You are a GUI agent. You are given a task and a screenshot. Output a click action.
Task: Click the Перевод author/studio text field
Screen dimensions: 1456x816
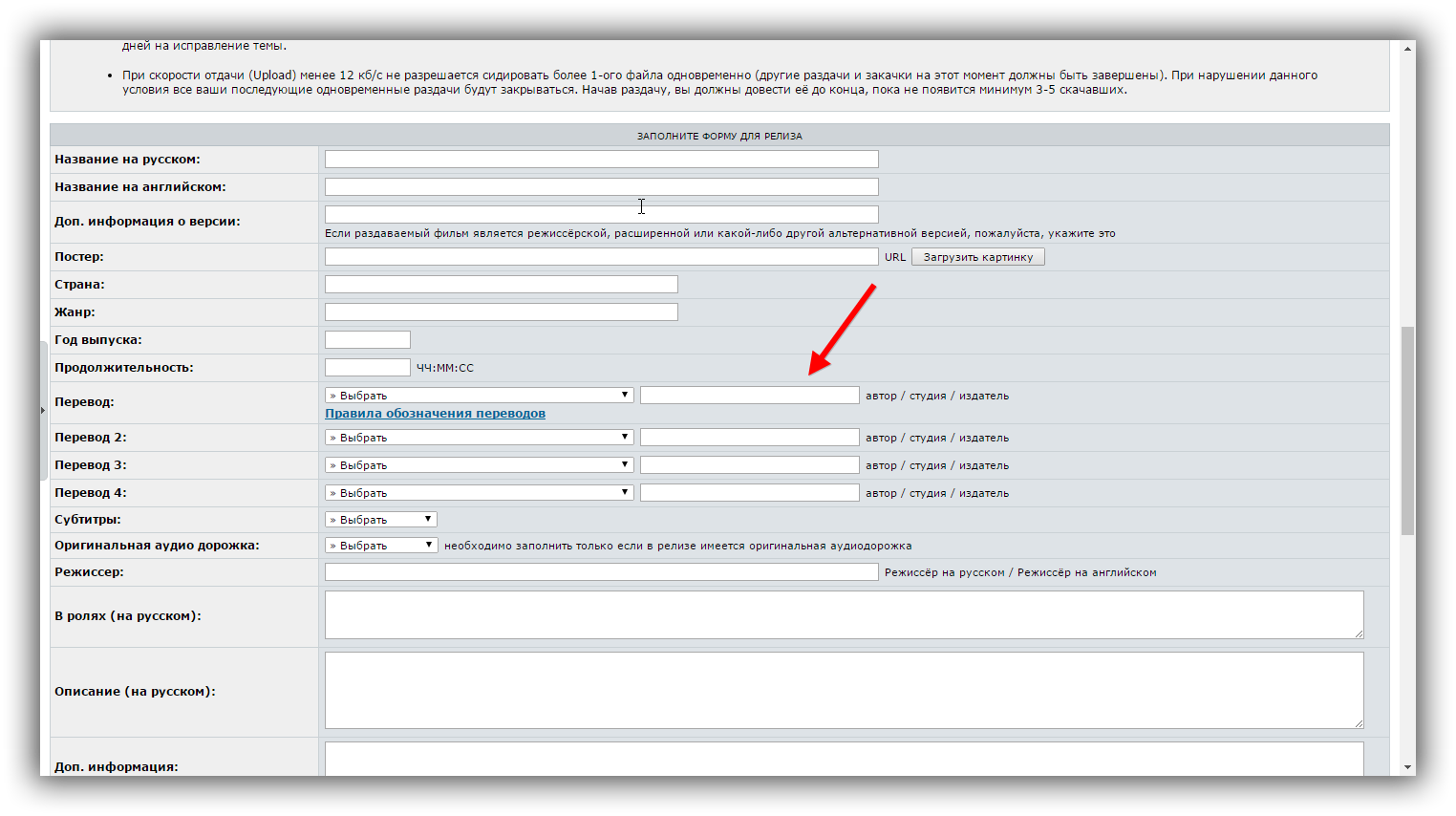749,396
